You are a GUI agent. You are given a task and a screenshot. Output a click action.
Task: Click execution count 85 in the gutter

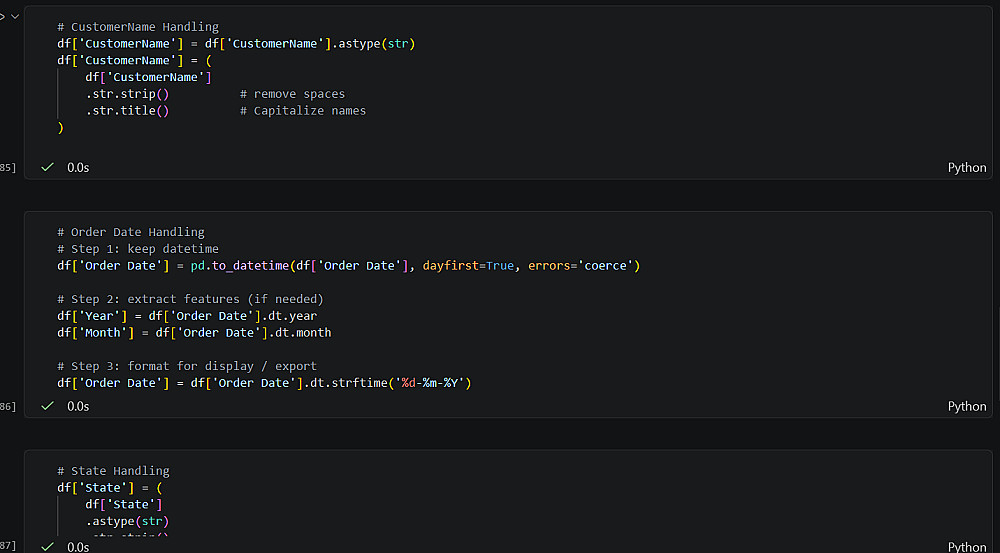(x=8, y=168)
